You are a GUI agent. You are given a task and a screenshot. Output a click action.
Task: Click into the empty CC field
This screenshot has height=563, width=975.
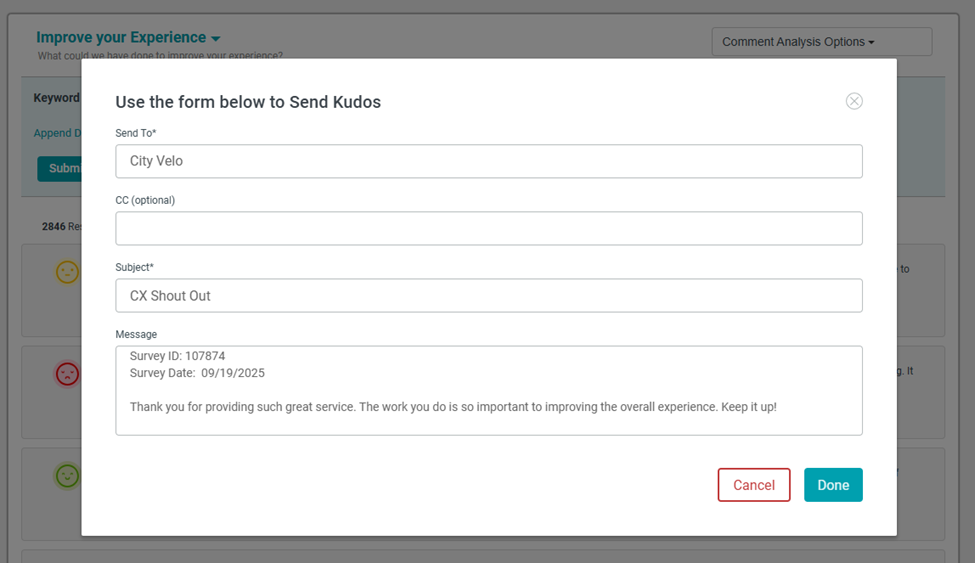point(488,228)
